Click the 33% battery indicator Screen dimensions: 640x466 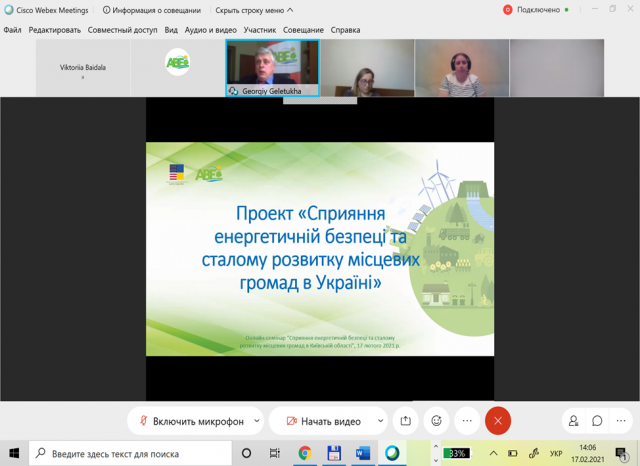pos(457,453)
